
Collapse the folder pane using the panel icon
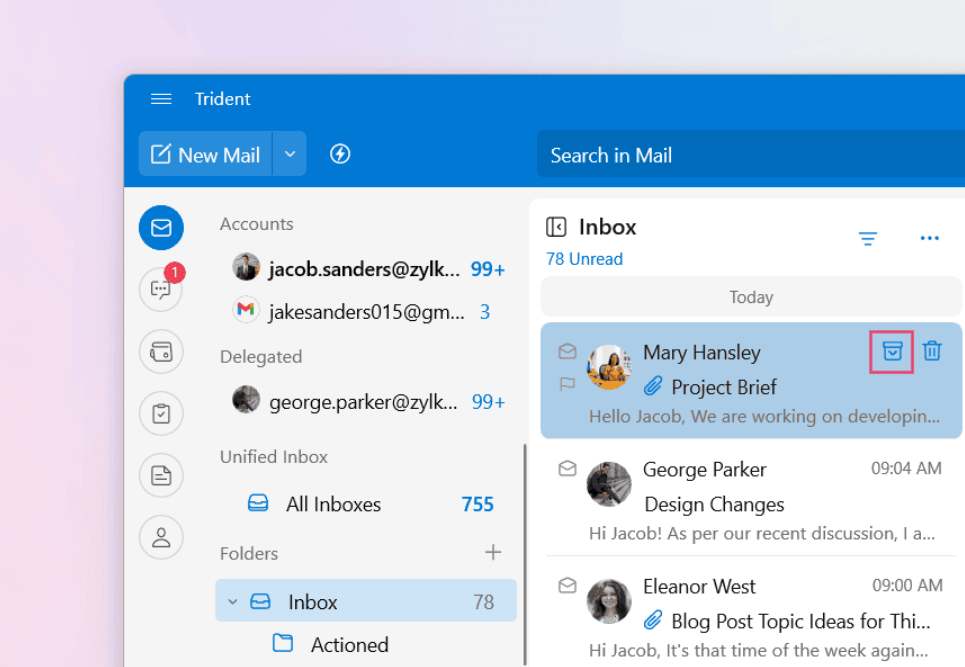click(x=556, y=227)
